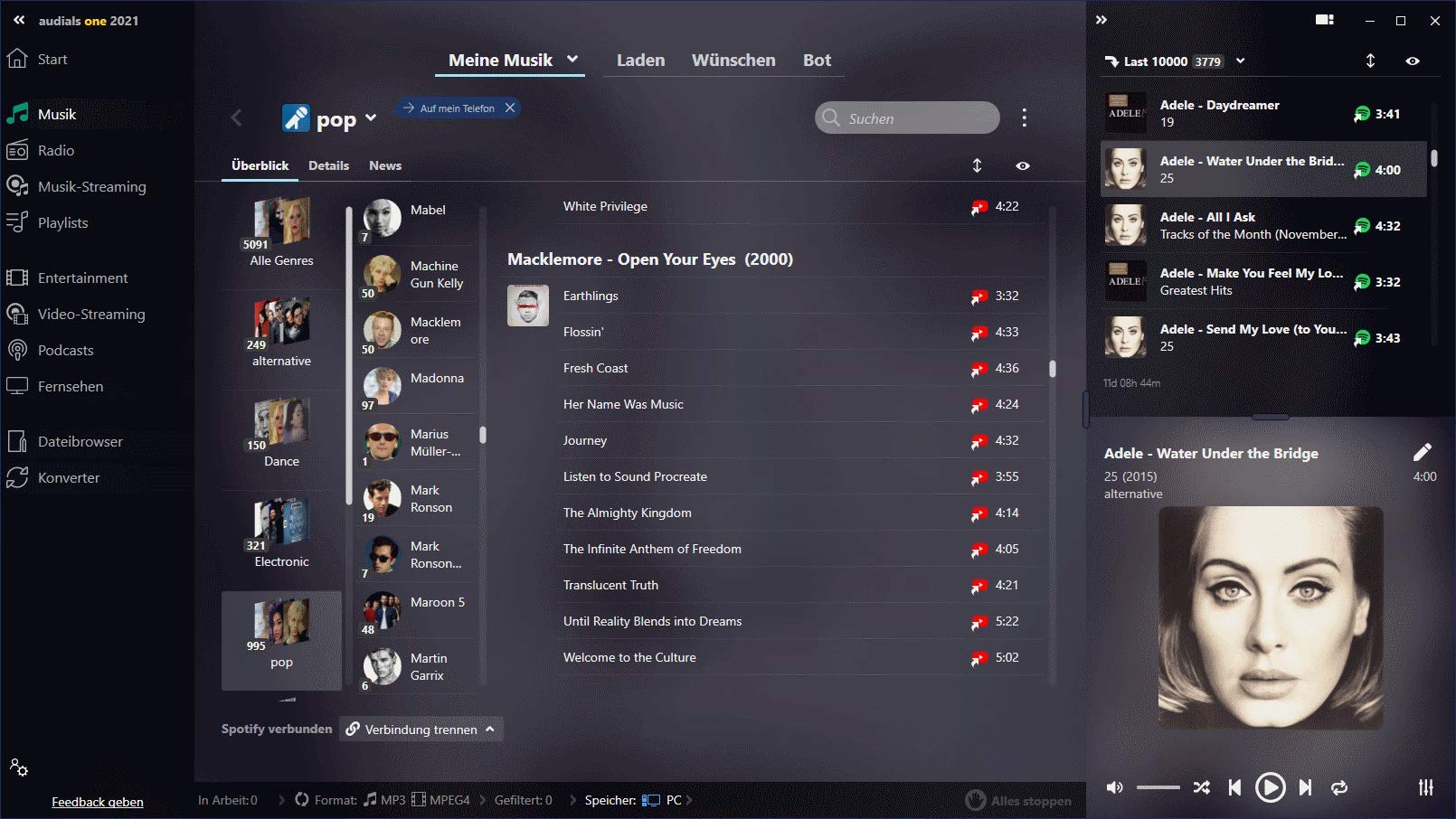Click into the Suchen search field
The height and width of the screenshot is (819, 1456).
point(907,118)
